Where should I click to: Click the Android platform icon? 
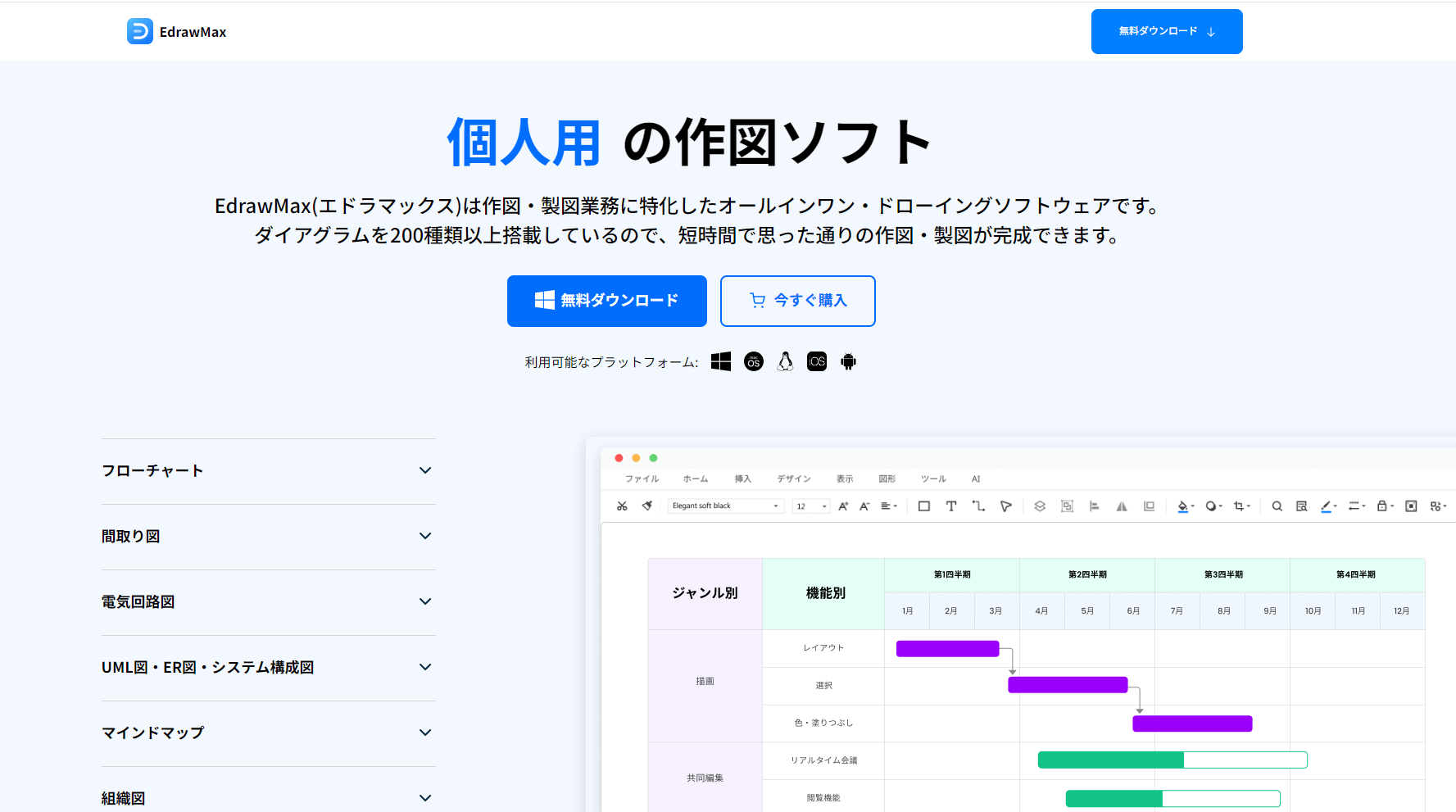tap(849, 361)
